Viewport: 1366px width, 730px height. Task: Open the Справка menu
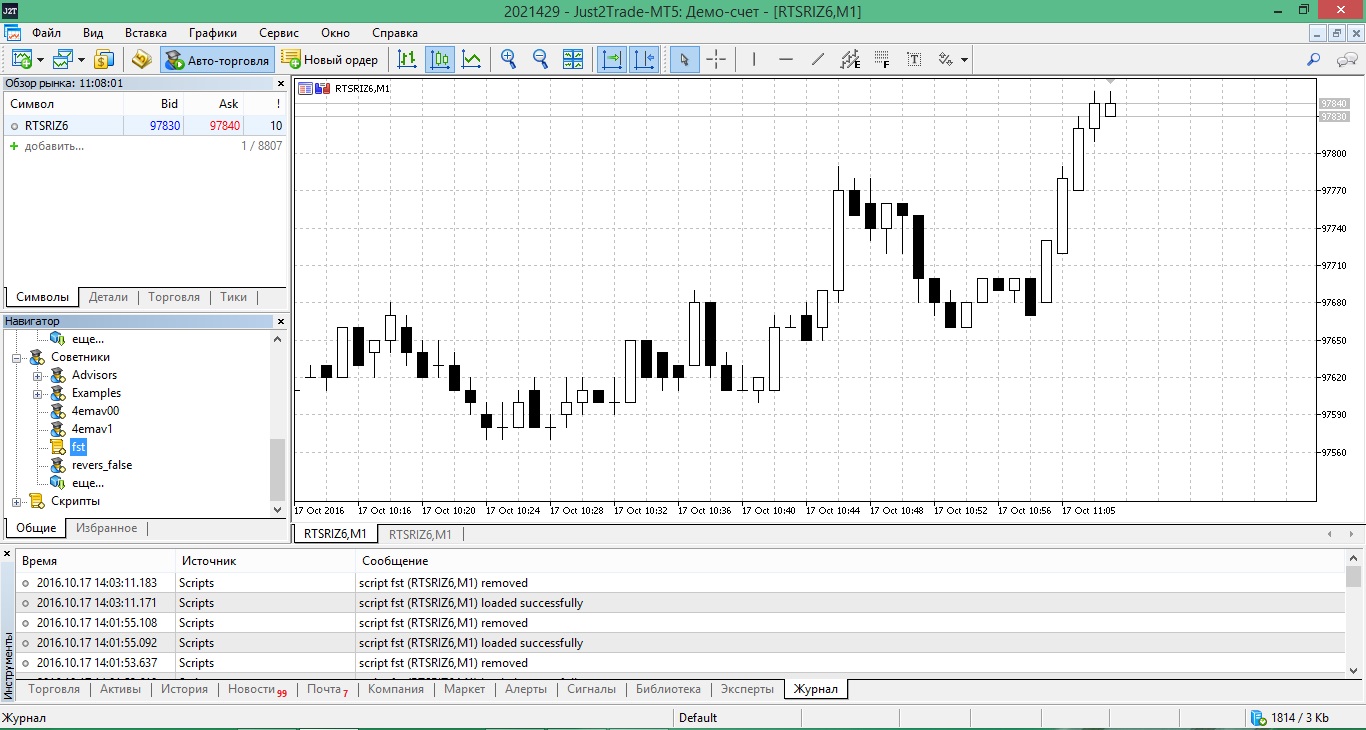[395, 33]
